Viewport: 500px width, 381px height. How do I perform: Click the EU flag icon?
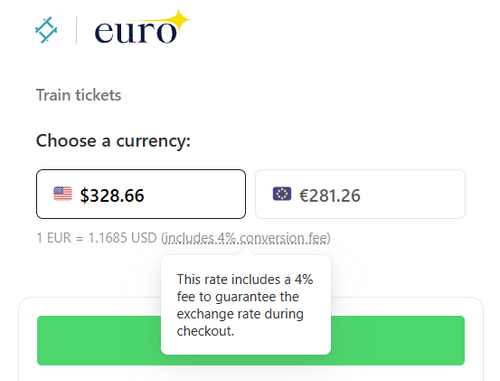(282, 194)
